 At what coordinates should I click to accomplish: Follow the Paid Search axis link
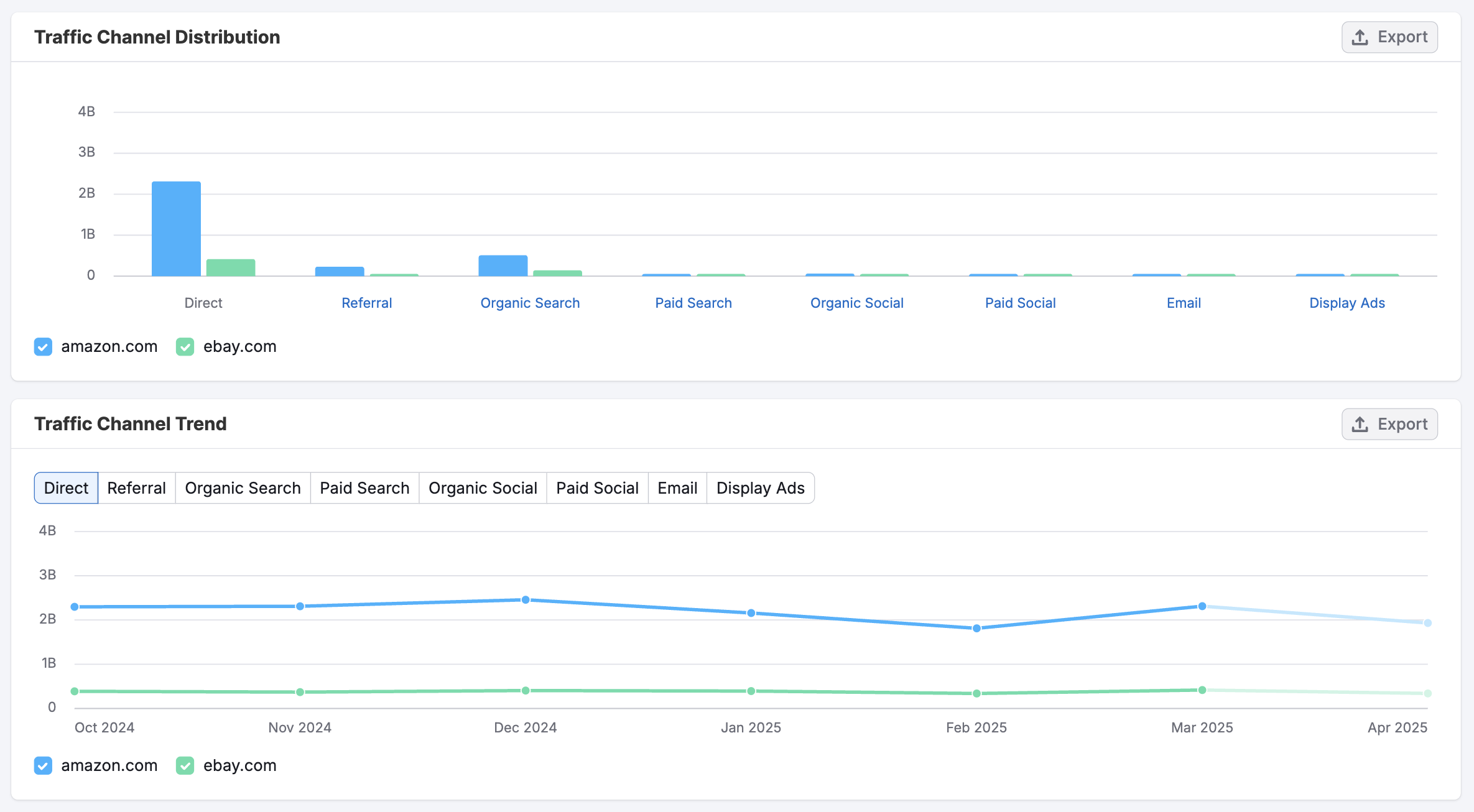coord(693,303)
